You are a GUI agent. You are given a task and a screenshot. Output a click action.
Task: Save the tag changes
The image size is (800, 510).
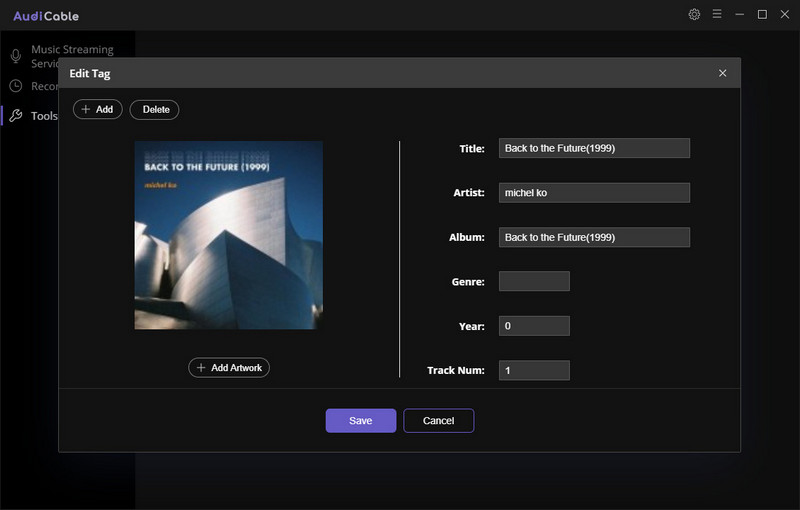tap(361, 421)
